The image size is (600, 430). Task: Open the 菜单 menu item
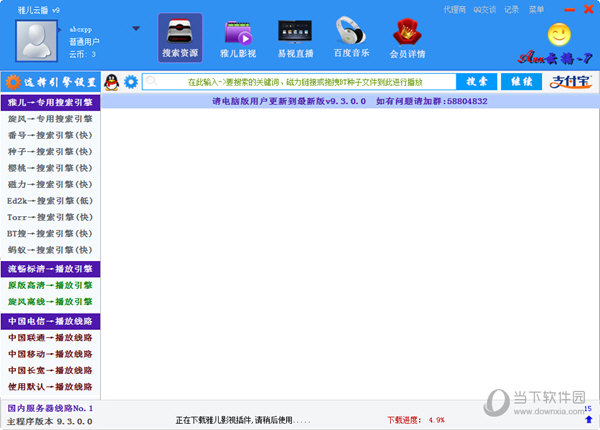pyautogui.click(x=536, y=10)
